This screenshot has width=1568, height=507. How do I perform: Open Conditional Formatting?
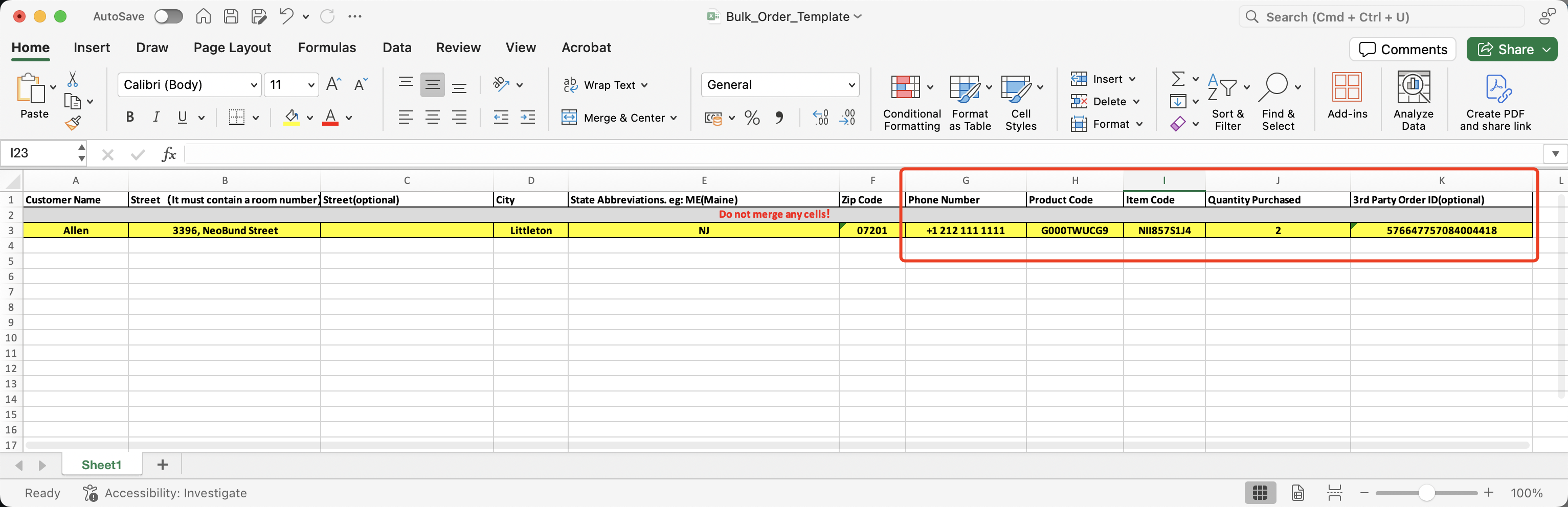coord(912,102)
